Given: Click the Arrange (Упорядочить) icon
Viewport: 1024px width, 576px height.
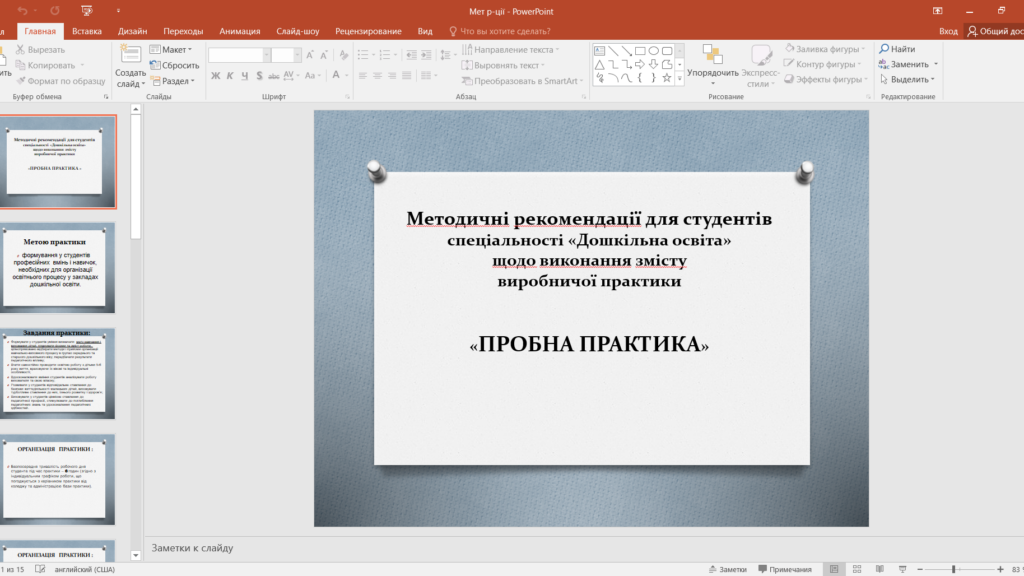Looking at the screenshot, I should (x=712, y=55).
